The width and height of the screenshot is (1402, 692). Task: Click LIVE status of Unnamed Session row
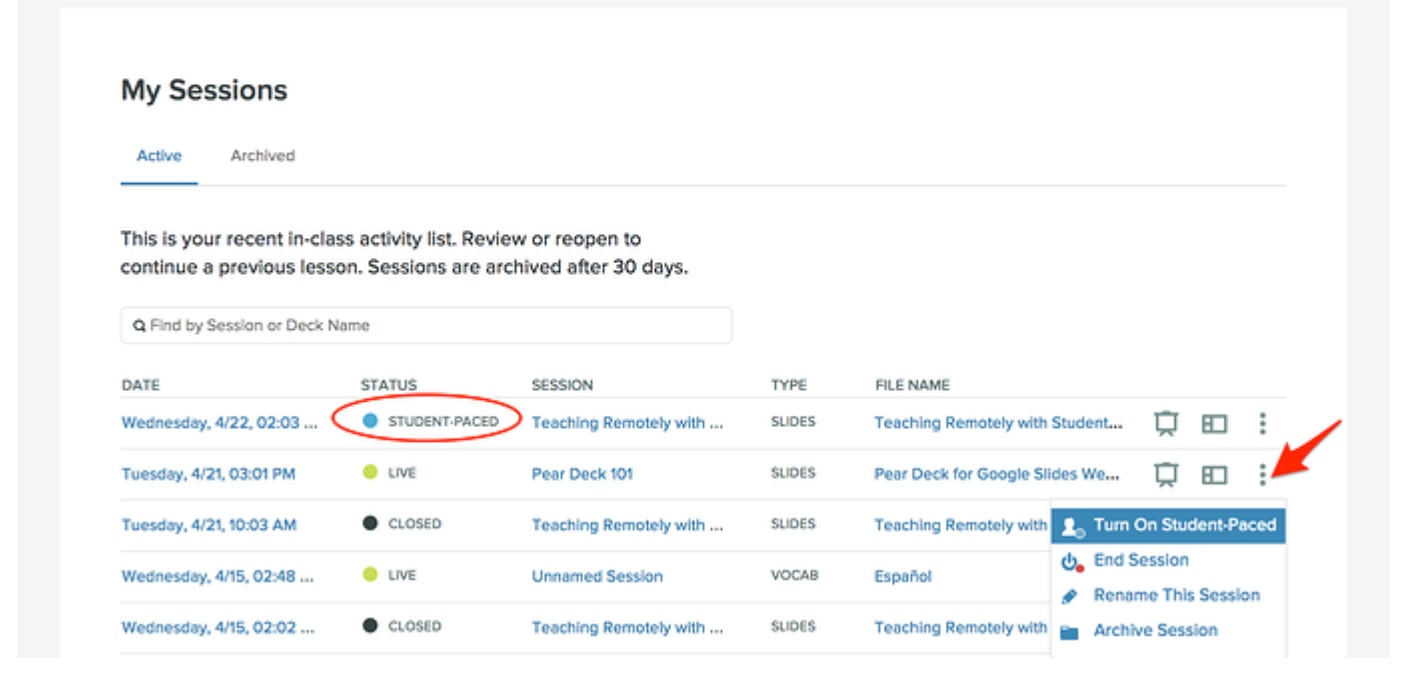402,575
